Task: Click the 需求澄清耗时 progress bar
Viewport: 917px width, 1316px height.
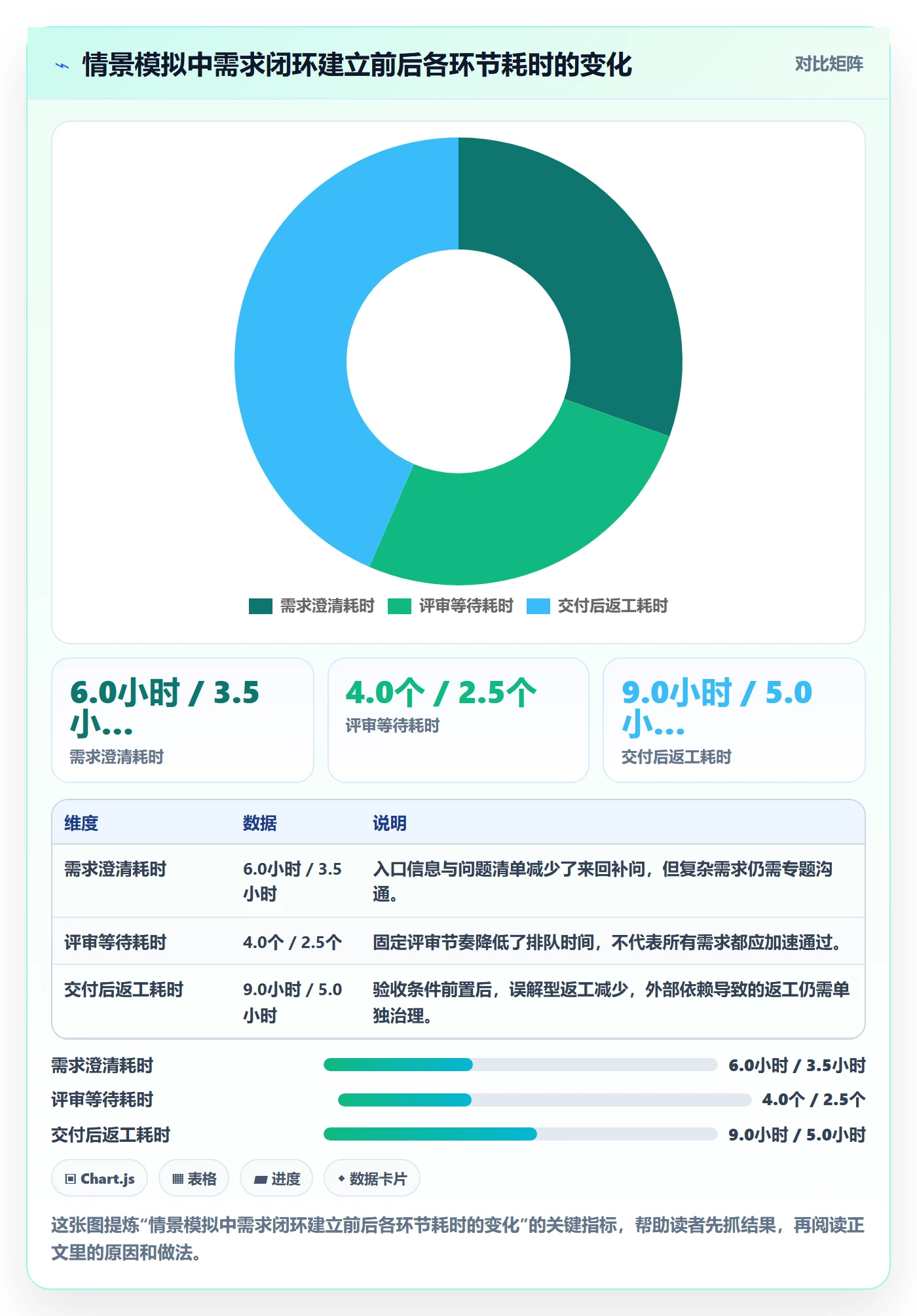Action: pos(521,1065)
